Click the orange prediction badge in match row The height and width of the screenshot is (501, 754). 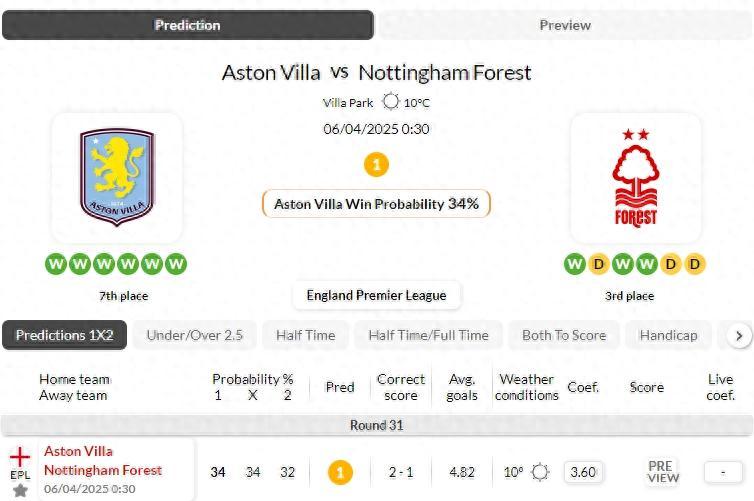340,472
